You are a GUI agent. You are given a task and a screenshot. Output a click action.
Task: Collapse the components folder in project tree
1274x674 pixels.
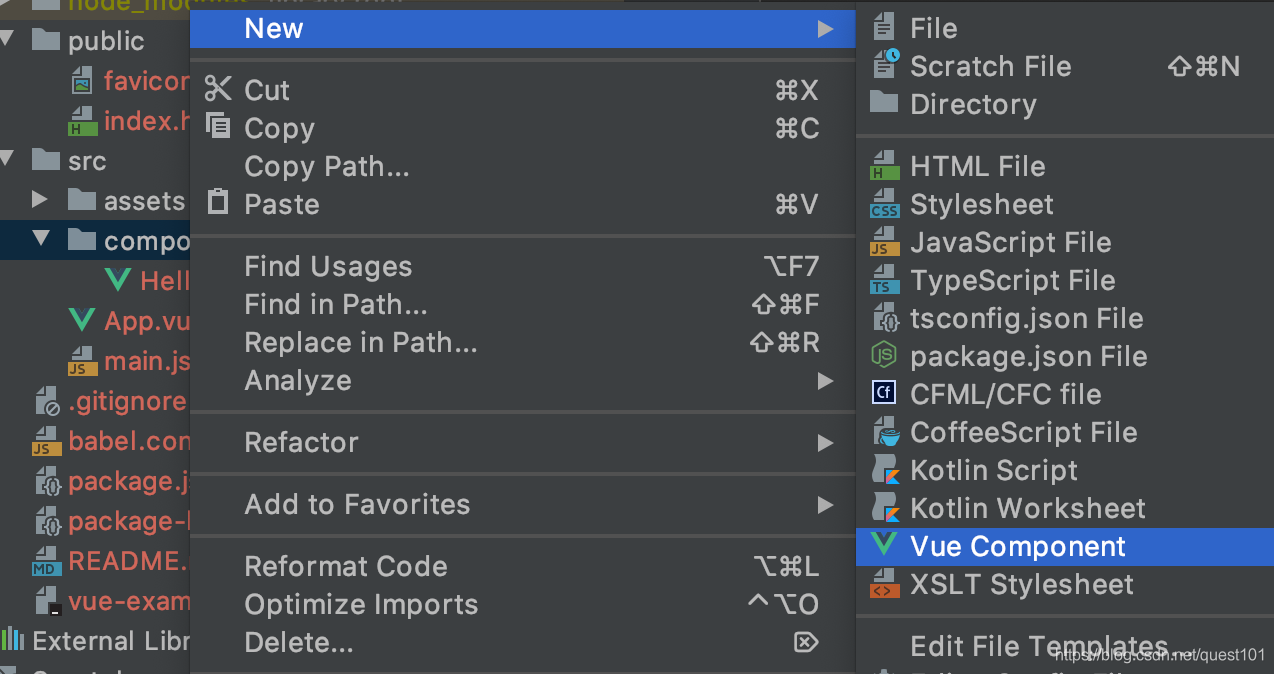tap(41, 240)
